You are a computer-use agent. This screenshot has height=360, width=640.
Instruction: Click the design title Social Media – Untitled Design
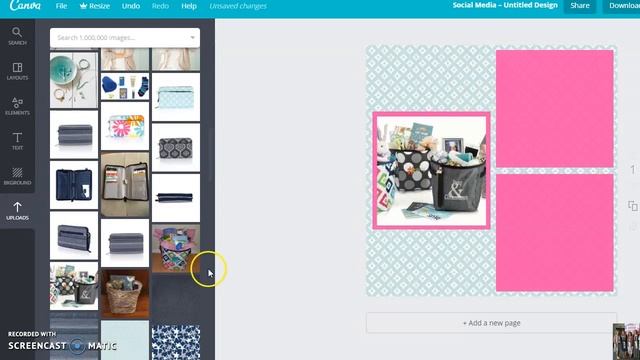505,5
